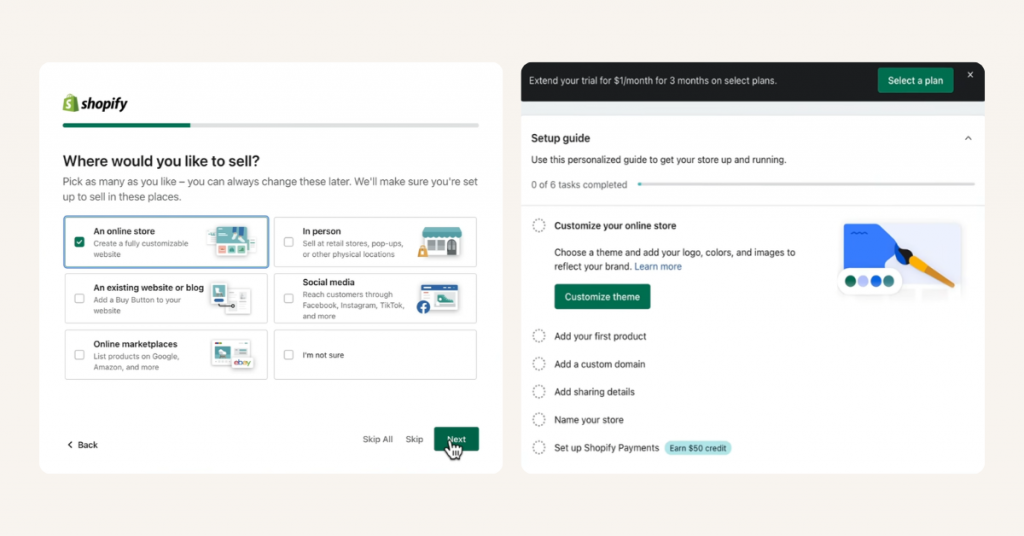1024x536 pixels.
Task: Click dashed circle beside Add a custom domain
Action: (539, 364)
